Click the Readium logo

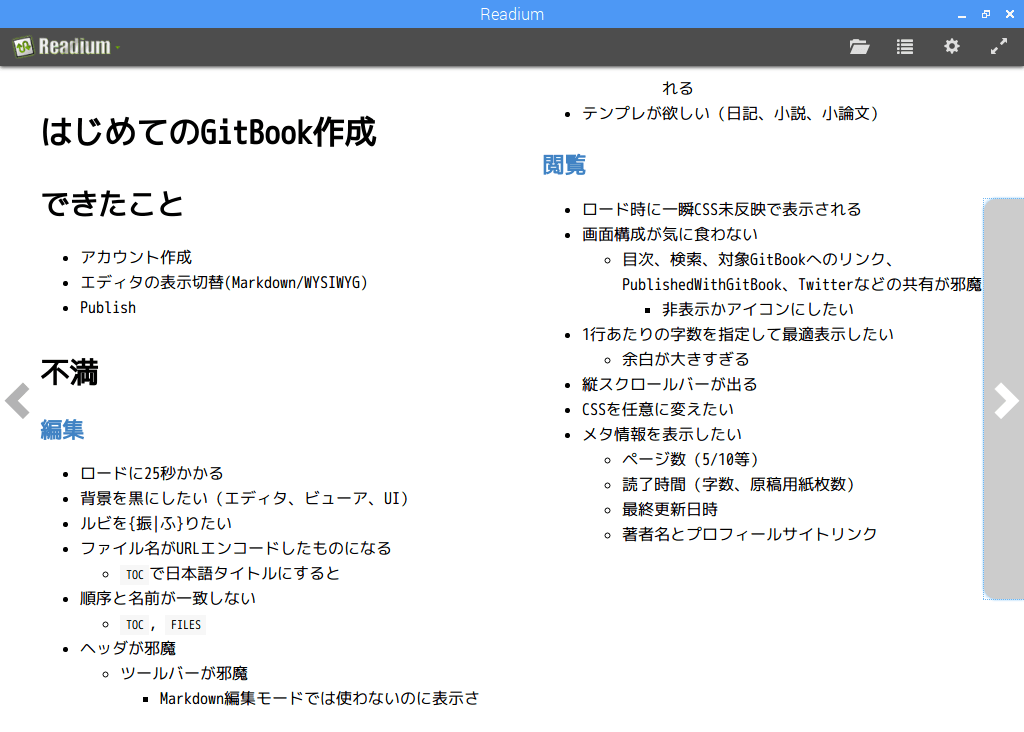[62, 46]
